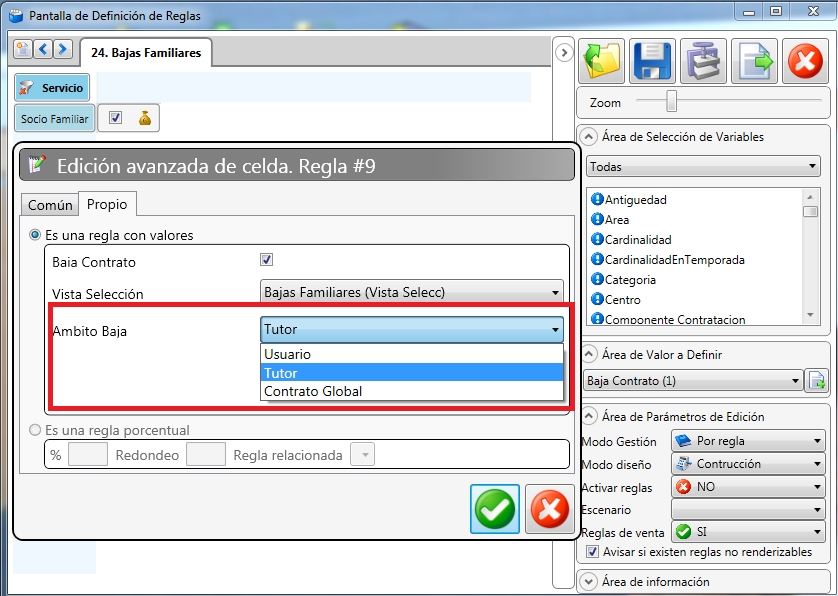The height and width of the screenshot is (596, 838).
Task: Select 'Es una regla con valores' radio
Action: pyautogui.click(x=35, y=235)
